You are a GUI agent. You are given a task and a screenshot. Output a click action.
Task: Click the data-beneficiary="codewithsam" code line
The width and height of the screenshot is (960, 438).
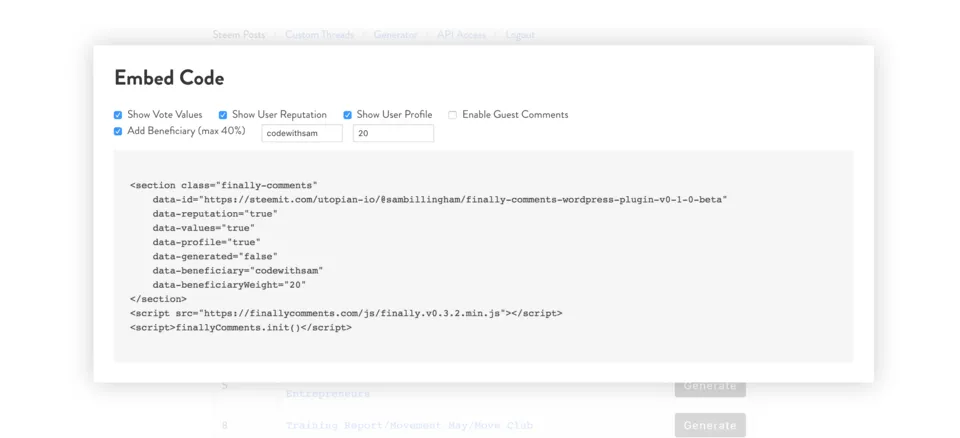(238, 270)
